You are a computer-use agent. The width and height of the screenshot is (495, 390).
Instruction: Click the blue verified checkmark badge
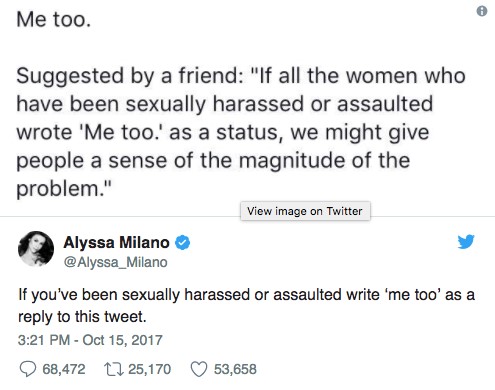click(183, 243)
